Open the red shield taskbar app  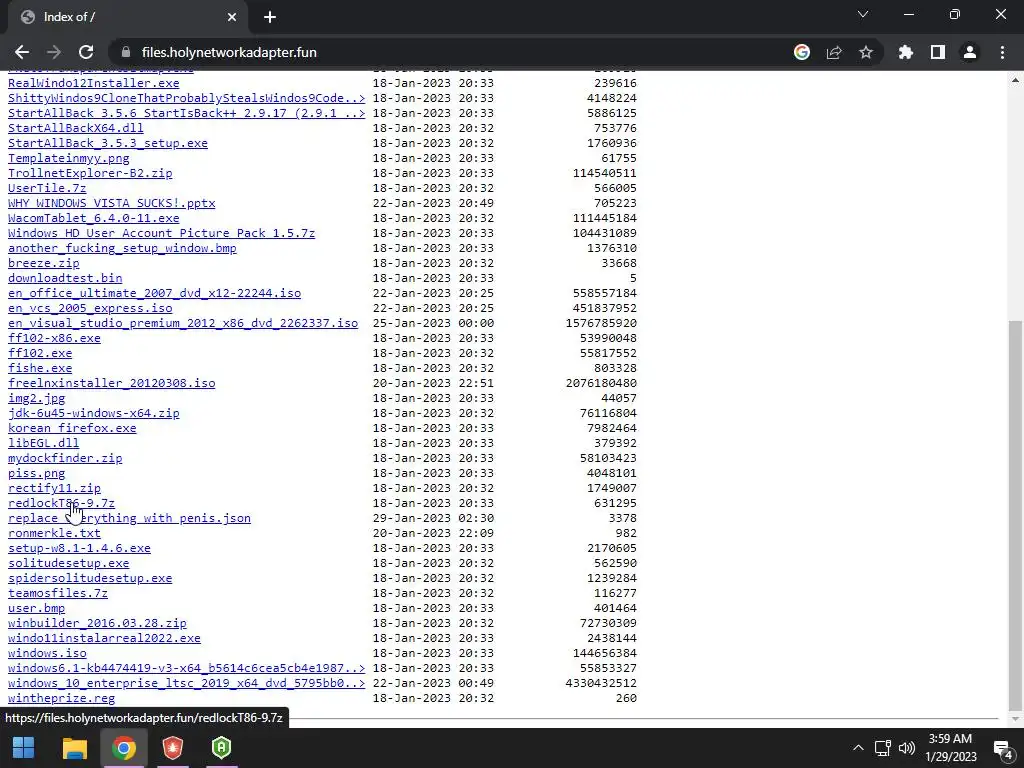172,748
